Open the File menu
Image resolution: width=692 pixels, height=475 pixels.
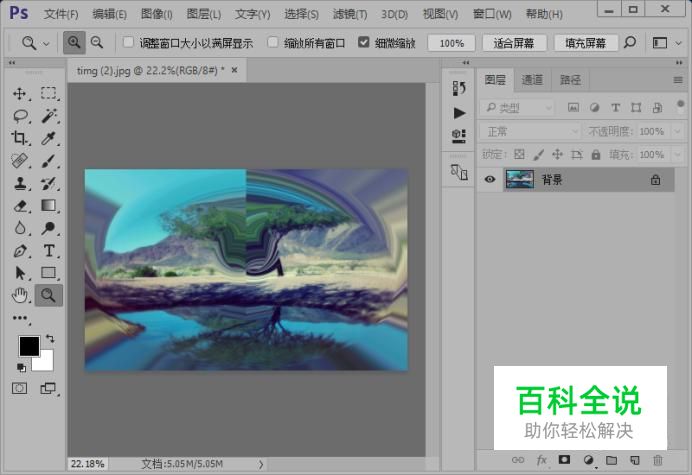(x=61, y=14)
